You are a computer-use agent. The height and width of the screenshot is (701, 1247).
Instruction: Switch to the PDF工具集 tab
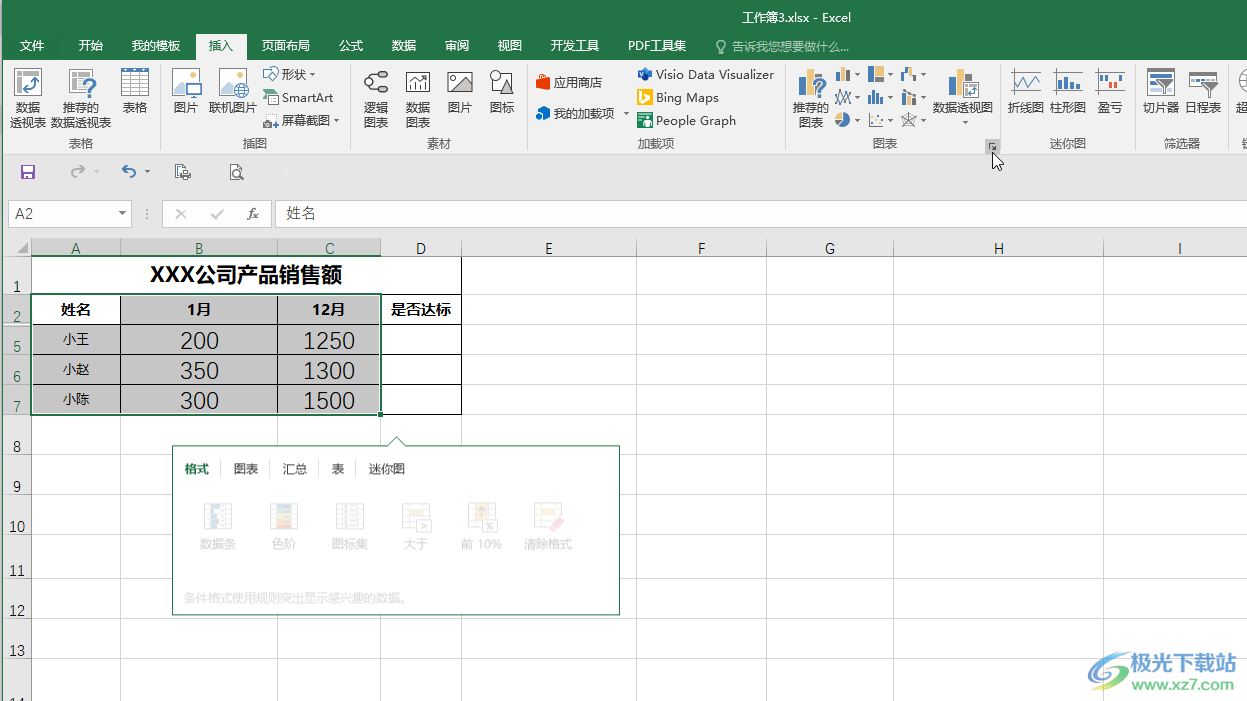[657, 46]
